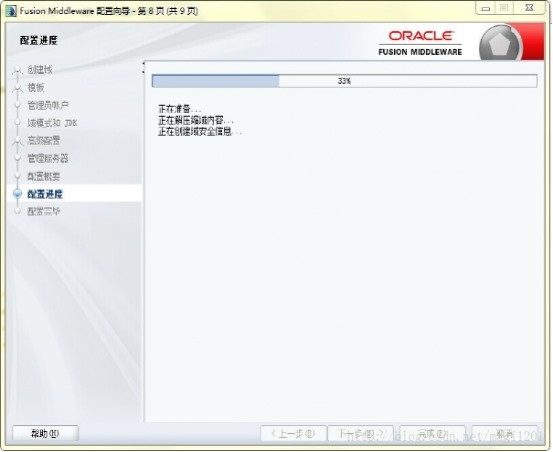Click the 正在准备... log line
Screen dimensions: 553x452
180,109
